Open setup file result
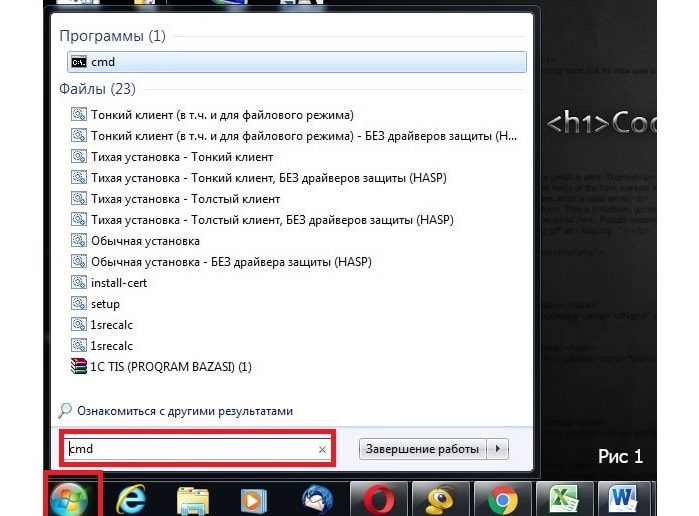This screenshot has height=516, width=699. click(x=105, y=304)
